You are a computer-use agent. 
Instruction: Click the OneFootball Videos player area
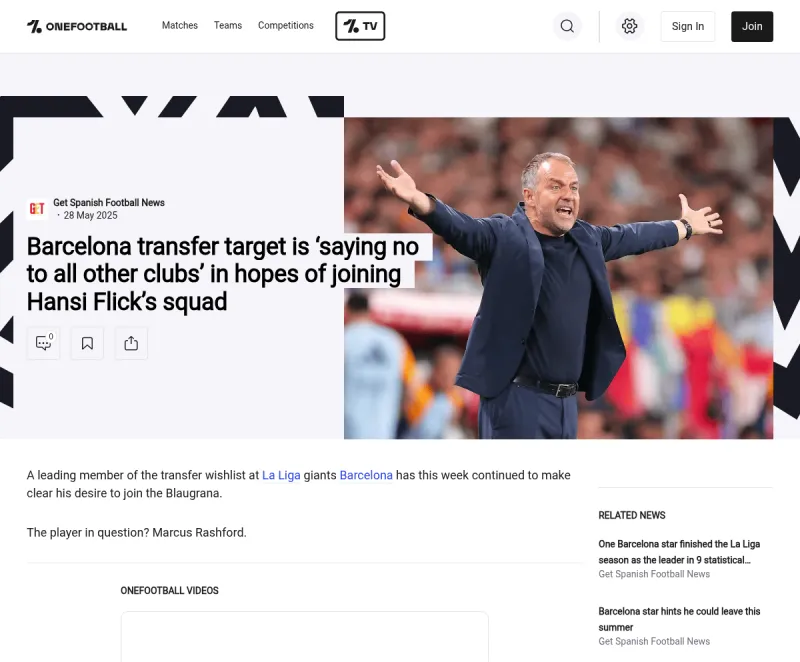(305, 636)
